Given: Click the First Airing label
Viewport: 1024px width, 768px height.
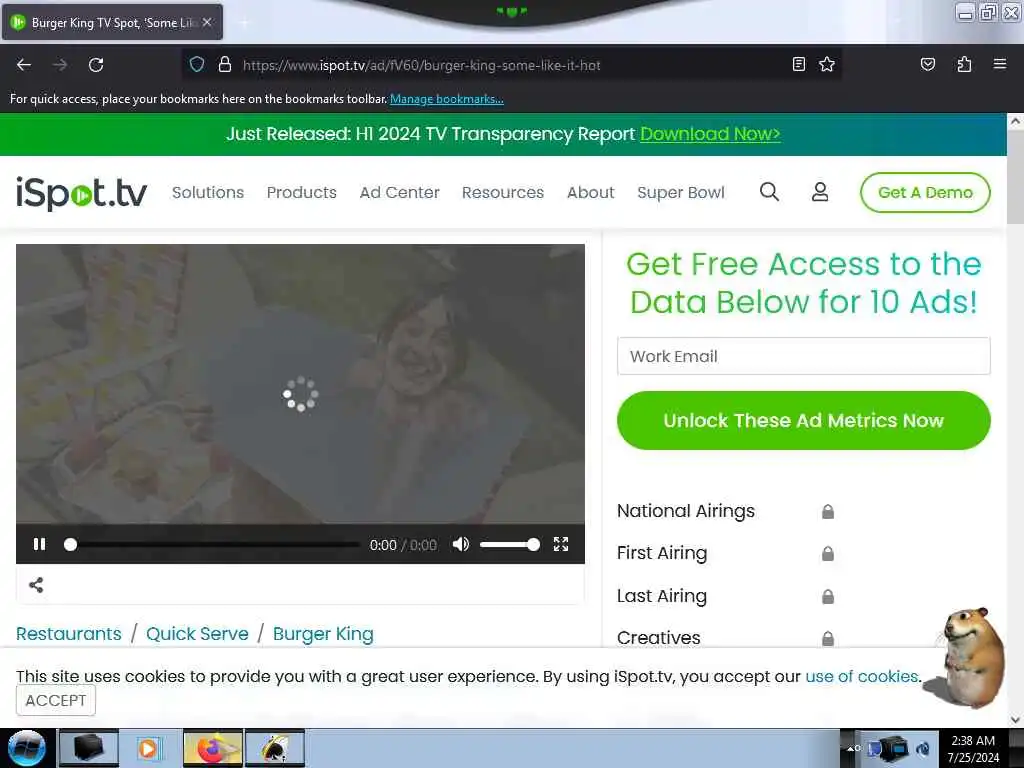Looking at the screenshot, I should (662, 553).
